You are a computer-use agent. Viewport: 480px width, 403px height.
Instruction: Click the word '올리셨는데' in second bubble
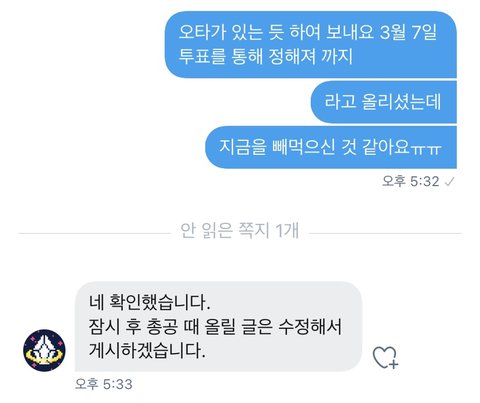click(x=402, y=102)
